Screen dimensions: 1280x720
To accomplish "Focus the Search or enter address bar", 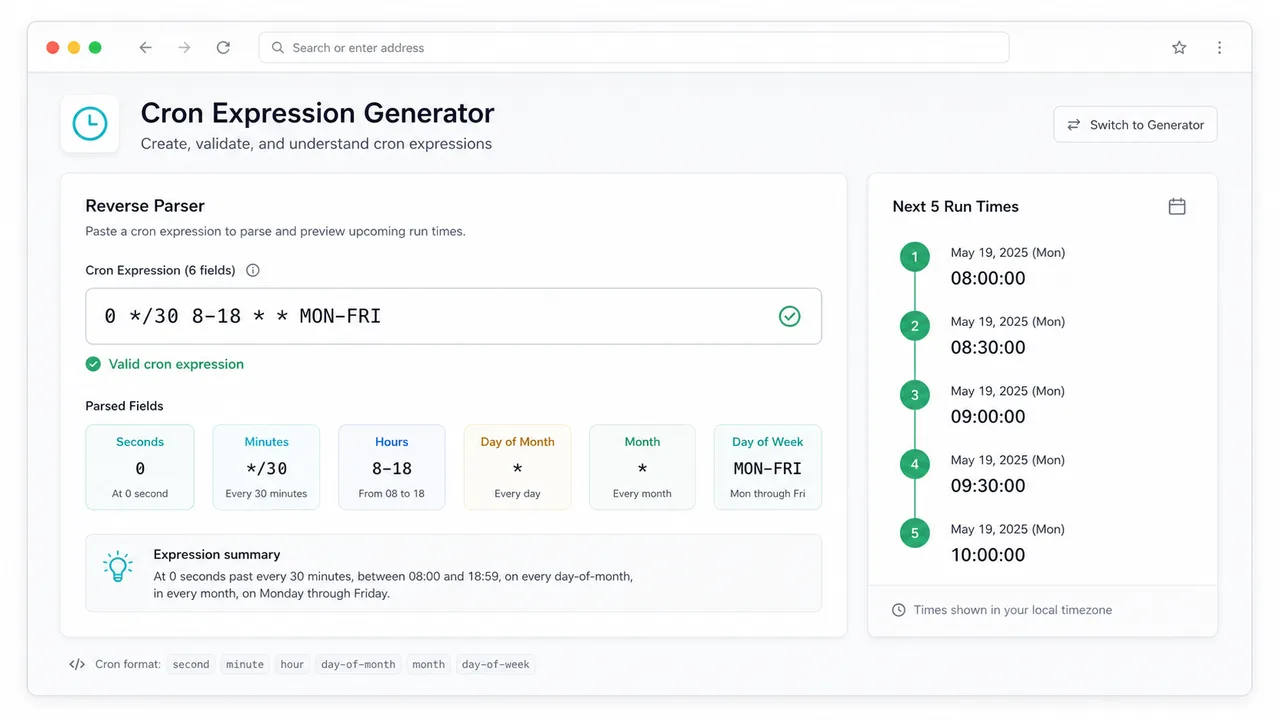I will pyautogui.click(x=634, y=47).
